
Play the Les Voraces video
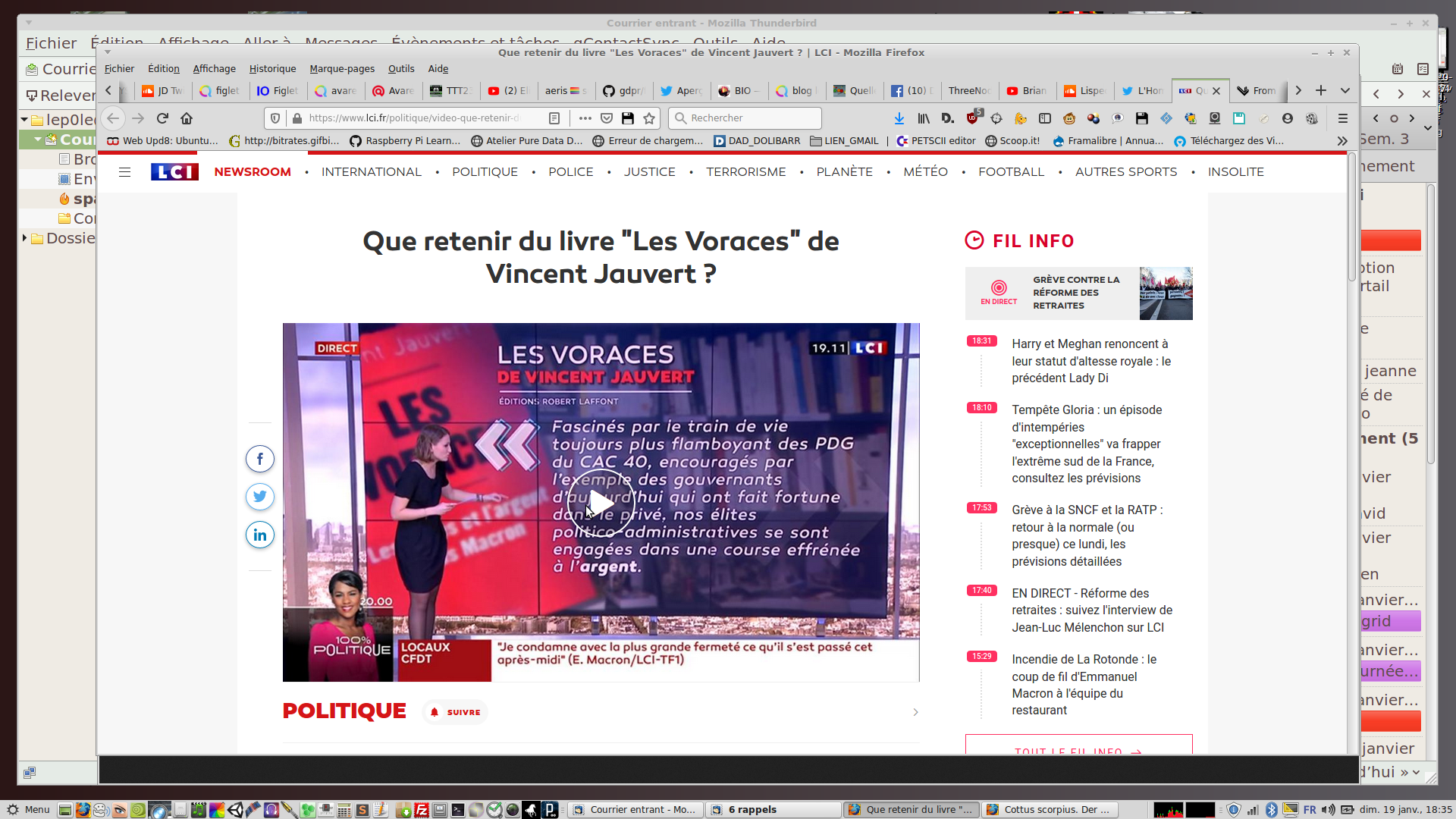[601, 503]
